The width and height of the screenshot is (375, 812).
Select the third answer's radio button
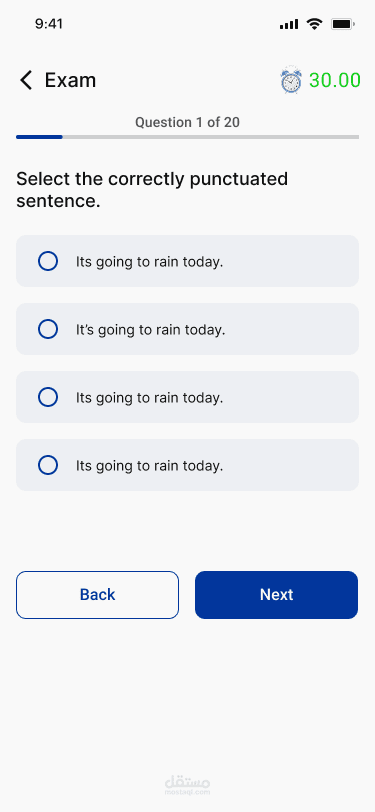(x=48, y=397)
